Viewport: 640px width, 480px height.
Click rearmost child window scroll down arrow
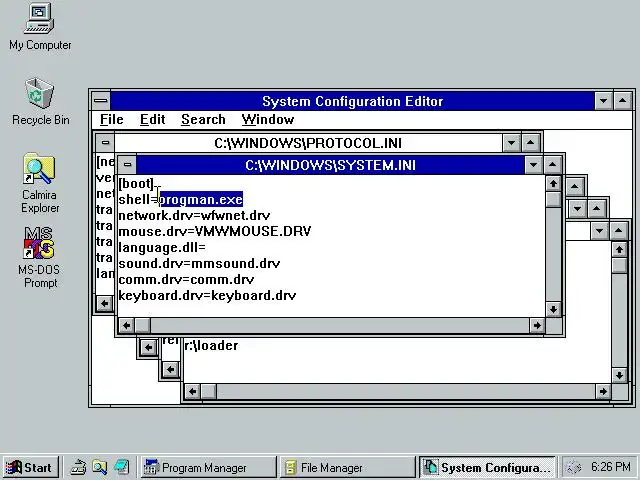619,375
